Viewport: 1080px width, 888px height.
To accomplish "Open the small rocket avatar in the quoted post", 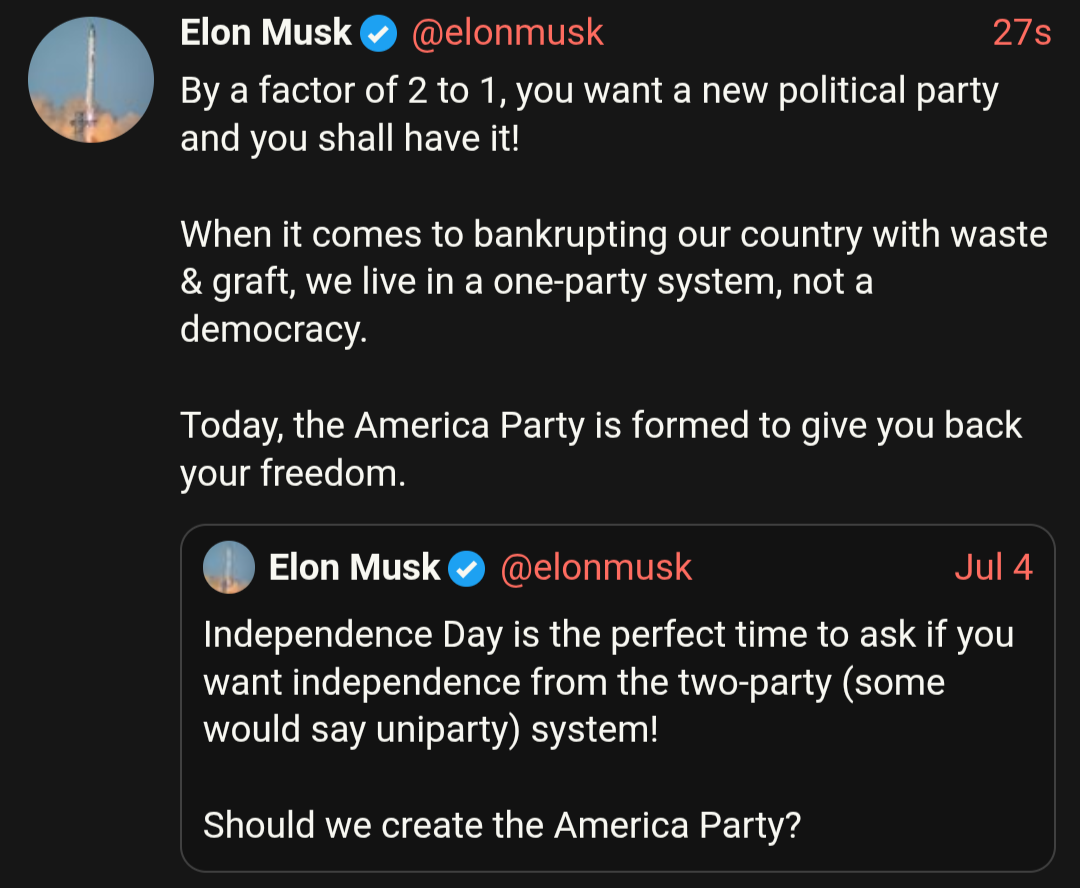I will 229,568.
